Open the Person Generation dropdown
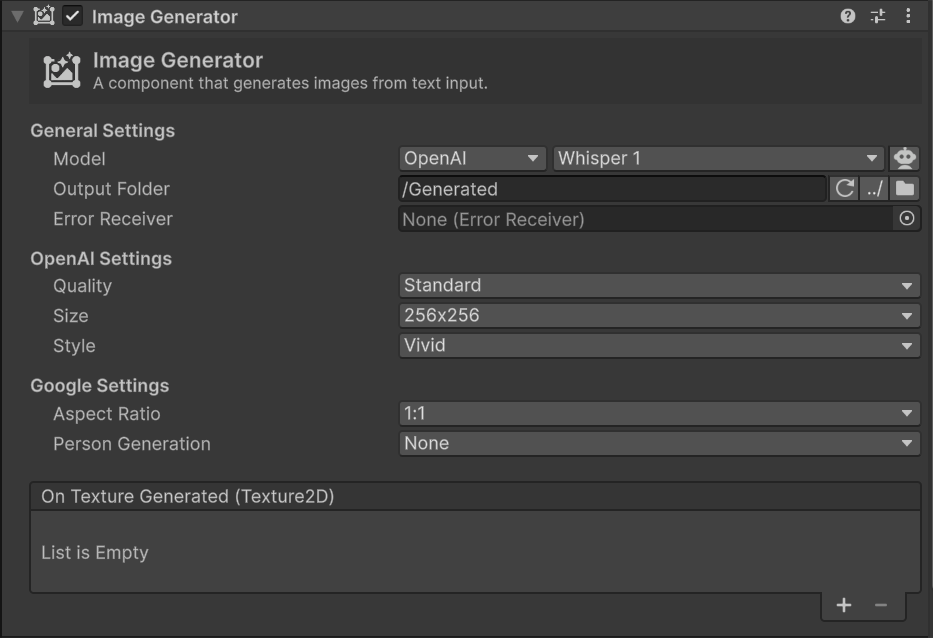This screenshot has width=933, height=638. tap(659, 444)
